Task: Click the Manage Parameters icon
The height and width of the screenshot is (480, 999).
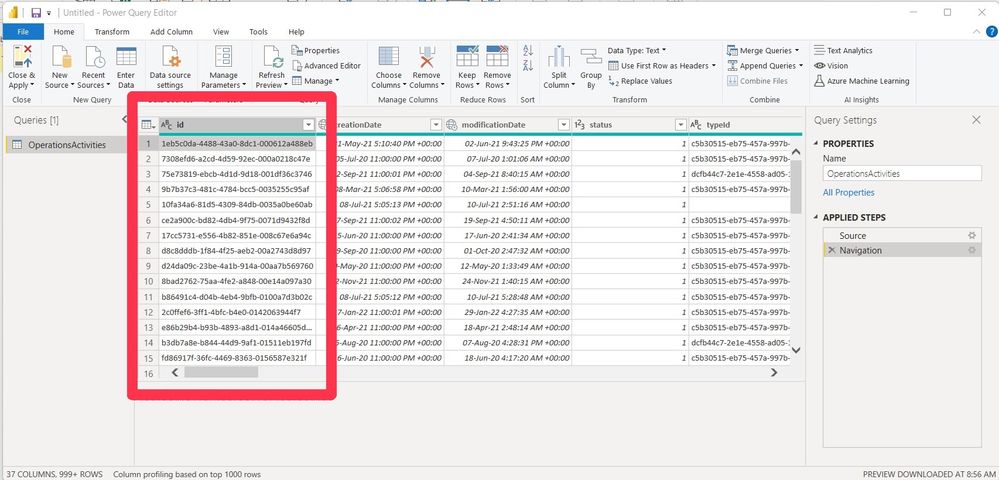Action: pyautogui.click(x=223, y=57)
